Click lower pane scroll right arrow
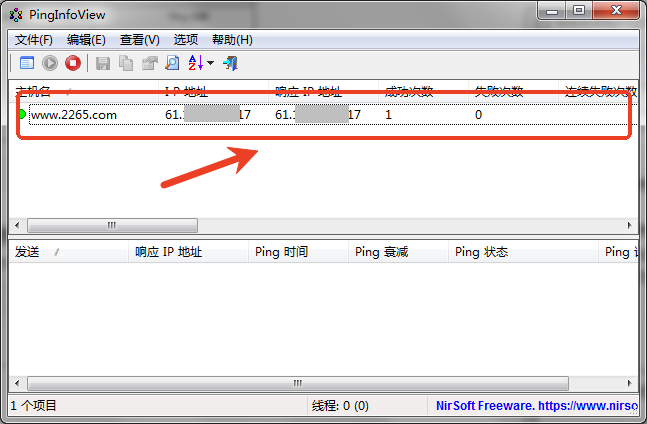 (629, 383)
